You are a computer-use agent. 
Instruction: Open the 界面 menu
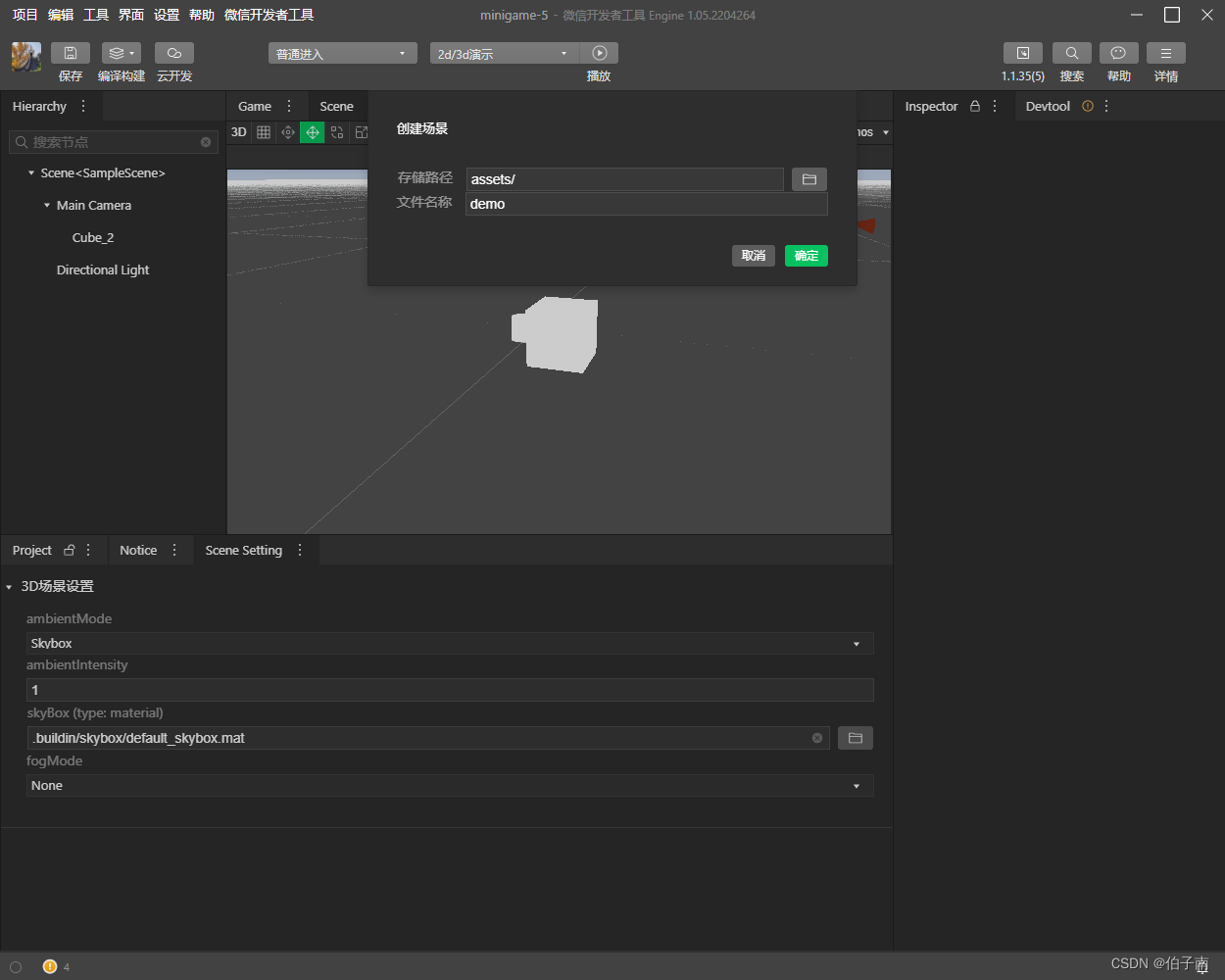click(131, 15)
